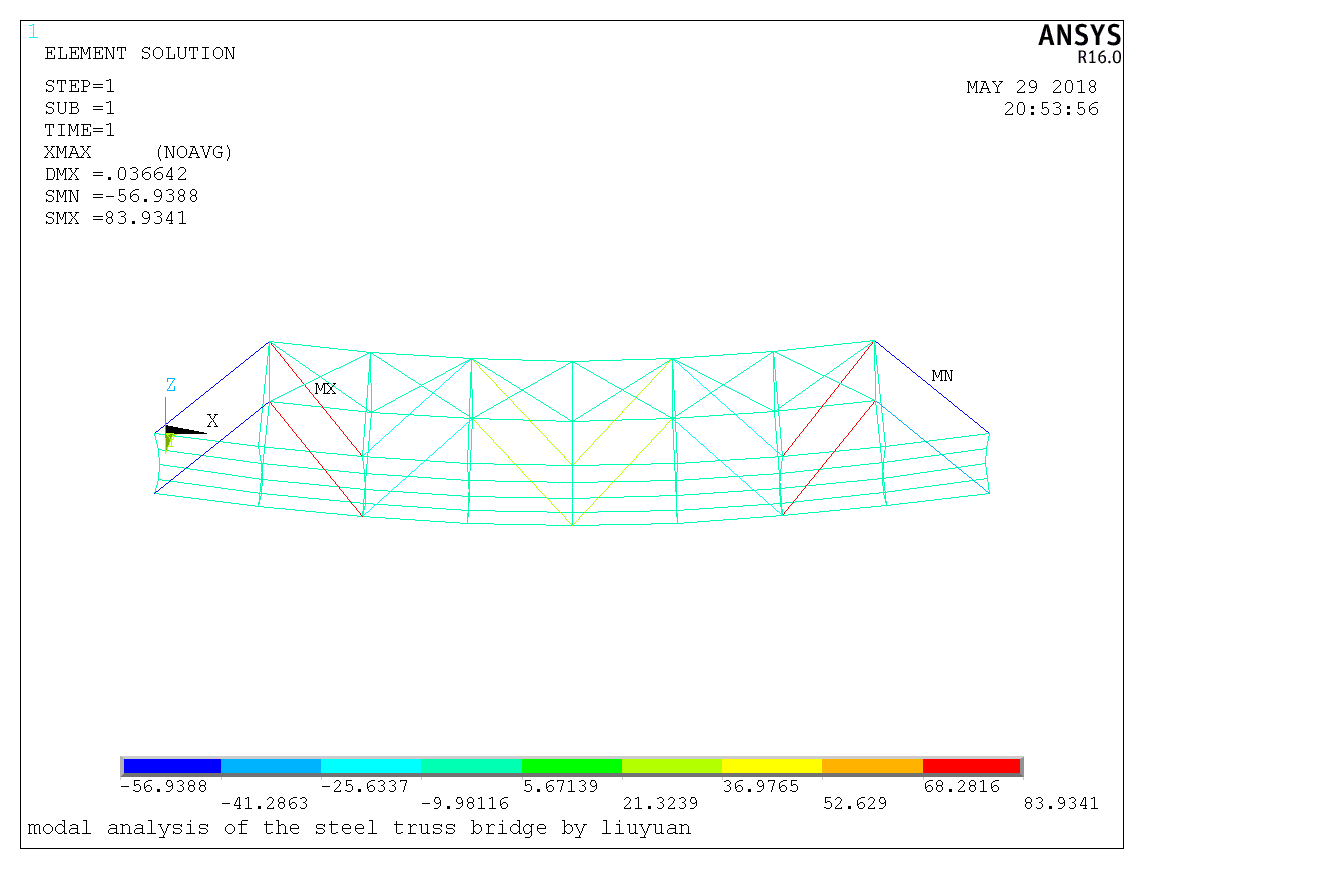Click legend value "-56.9388"
This screenshot has height=869, width=1336.
164,786
